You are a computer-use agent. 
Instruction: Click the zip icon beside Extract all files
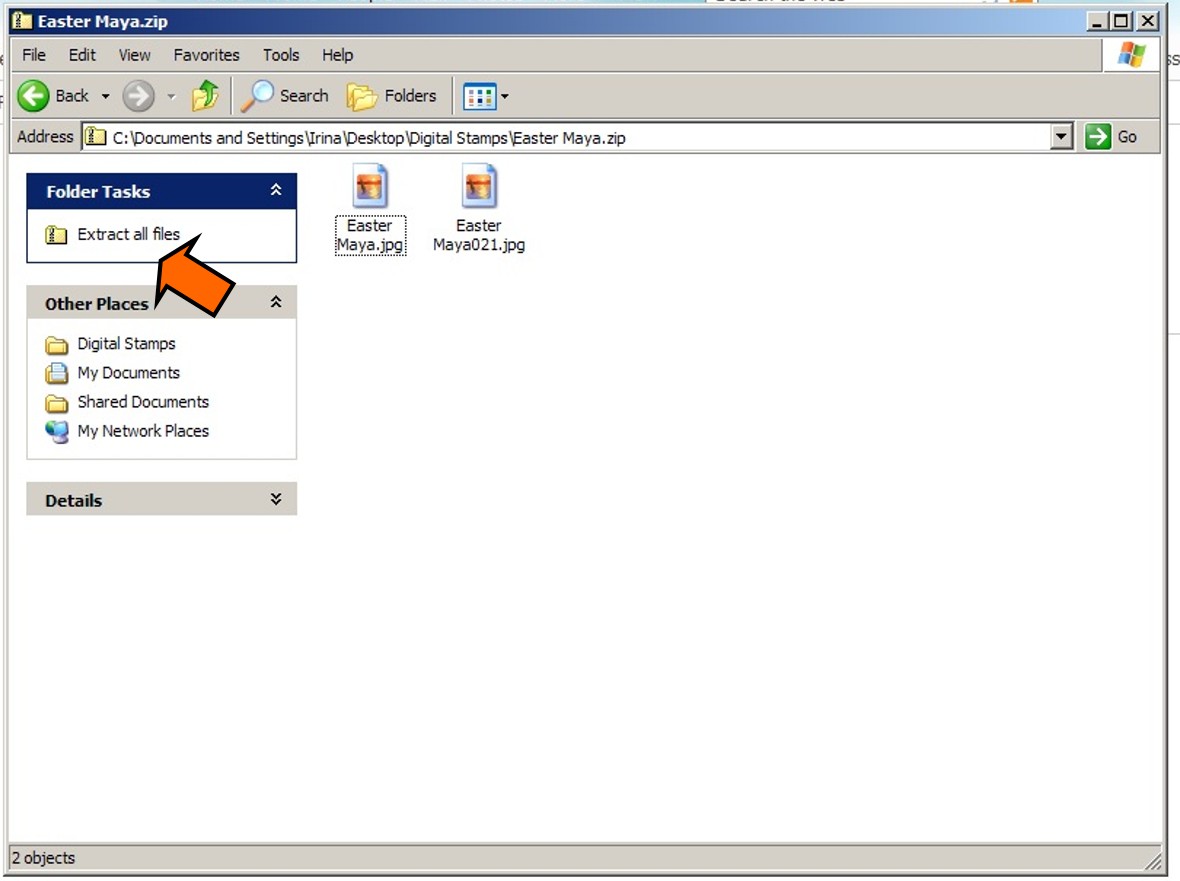[56, 235]
